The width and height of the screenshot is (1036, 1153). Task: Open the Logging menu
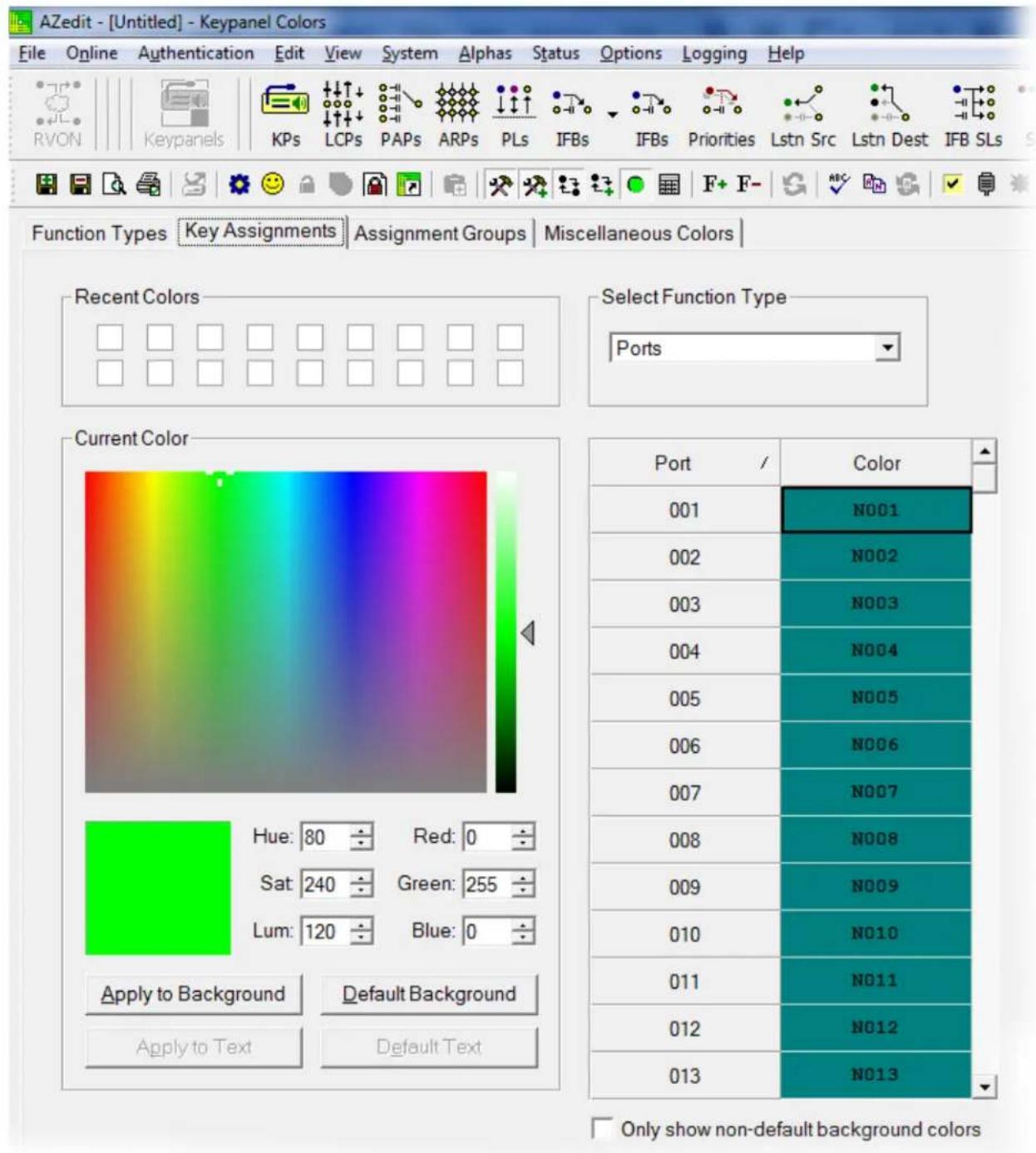tap(714, 53)
